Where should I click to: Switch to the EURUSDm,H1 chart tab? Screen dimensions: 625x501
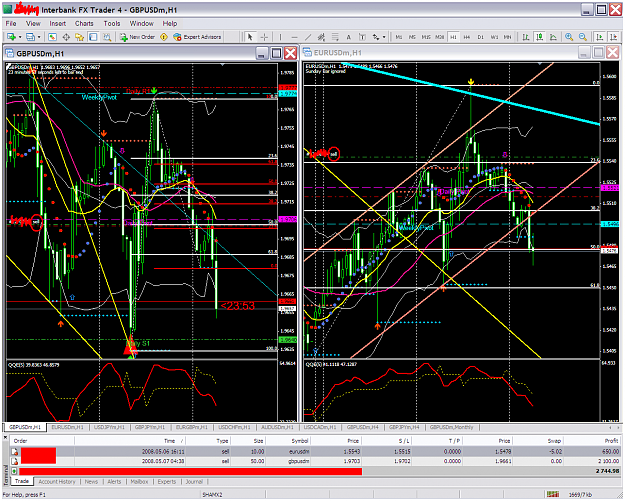pos(67,427)
